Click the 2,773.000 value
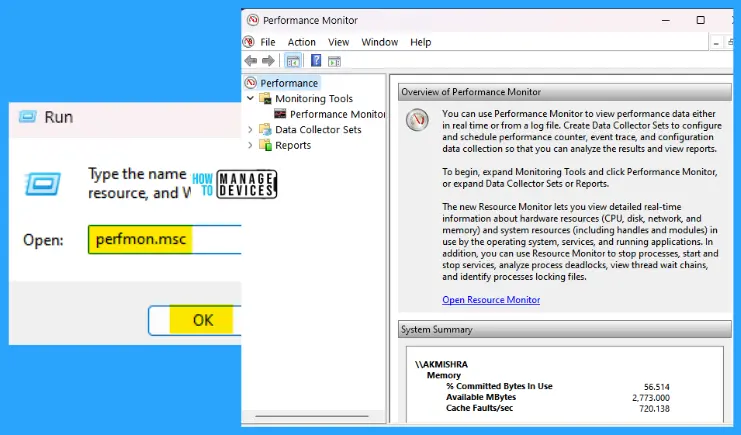Screen dimensions: 741x435 click(x=651, y=398)
